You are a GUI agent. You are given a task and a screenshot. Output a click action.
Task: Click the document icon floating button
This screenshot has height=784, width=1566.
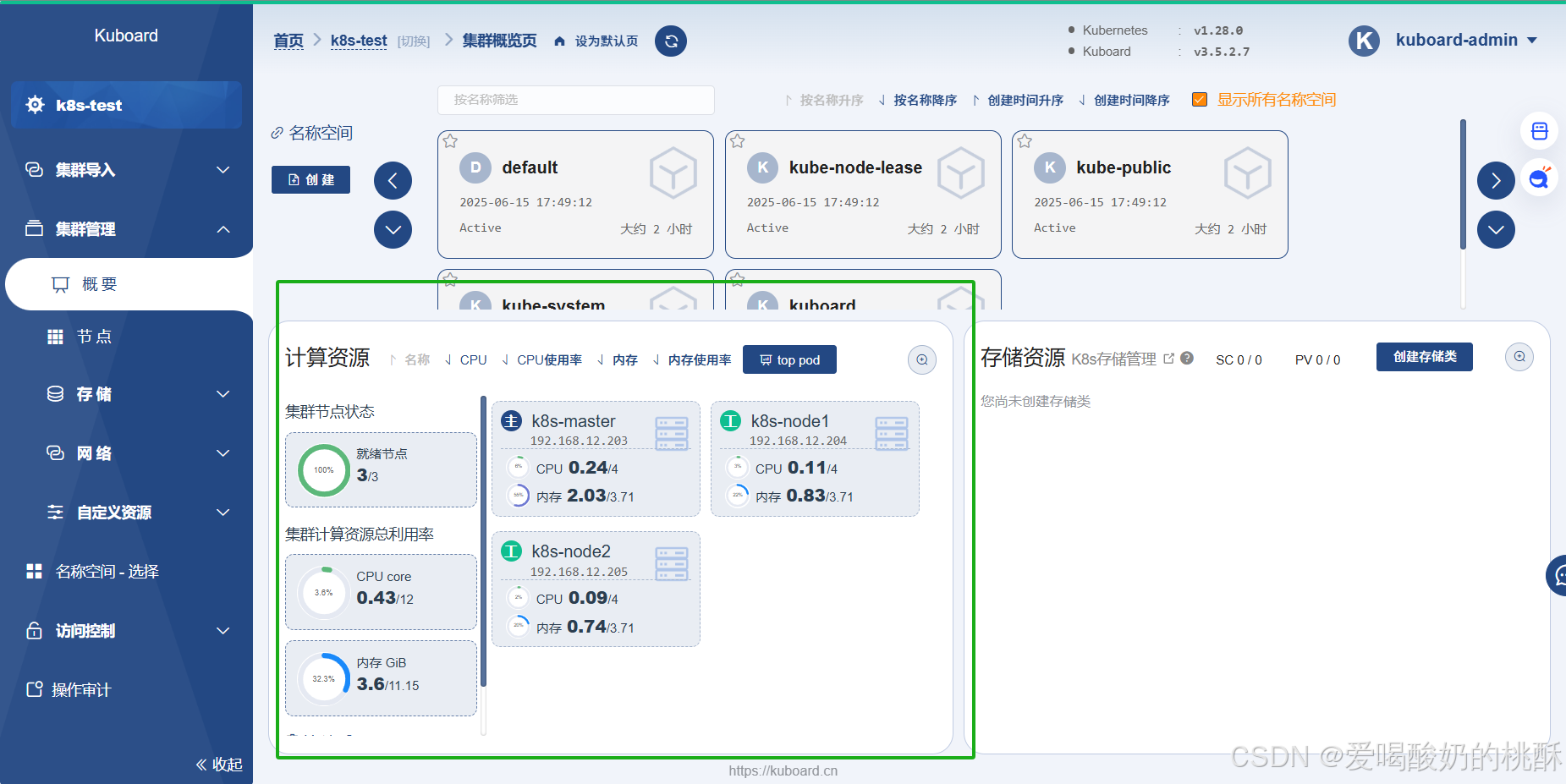point(1539,131)
